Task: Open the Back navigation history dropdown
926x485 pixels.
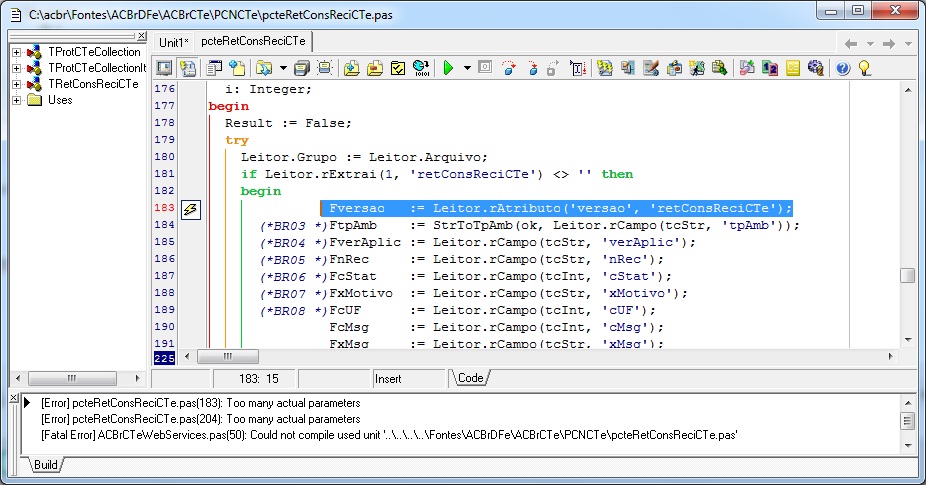Action: (870, 44)
